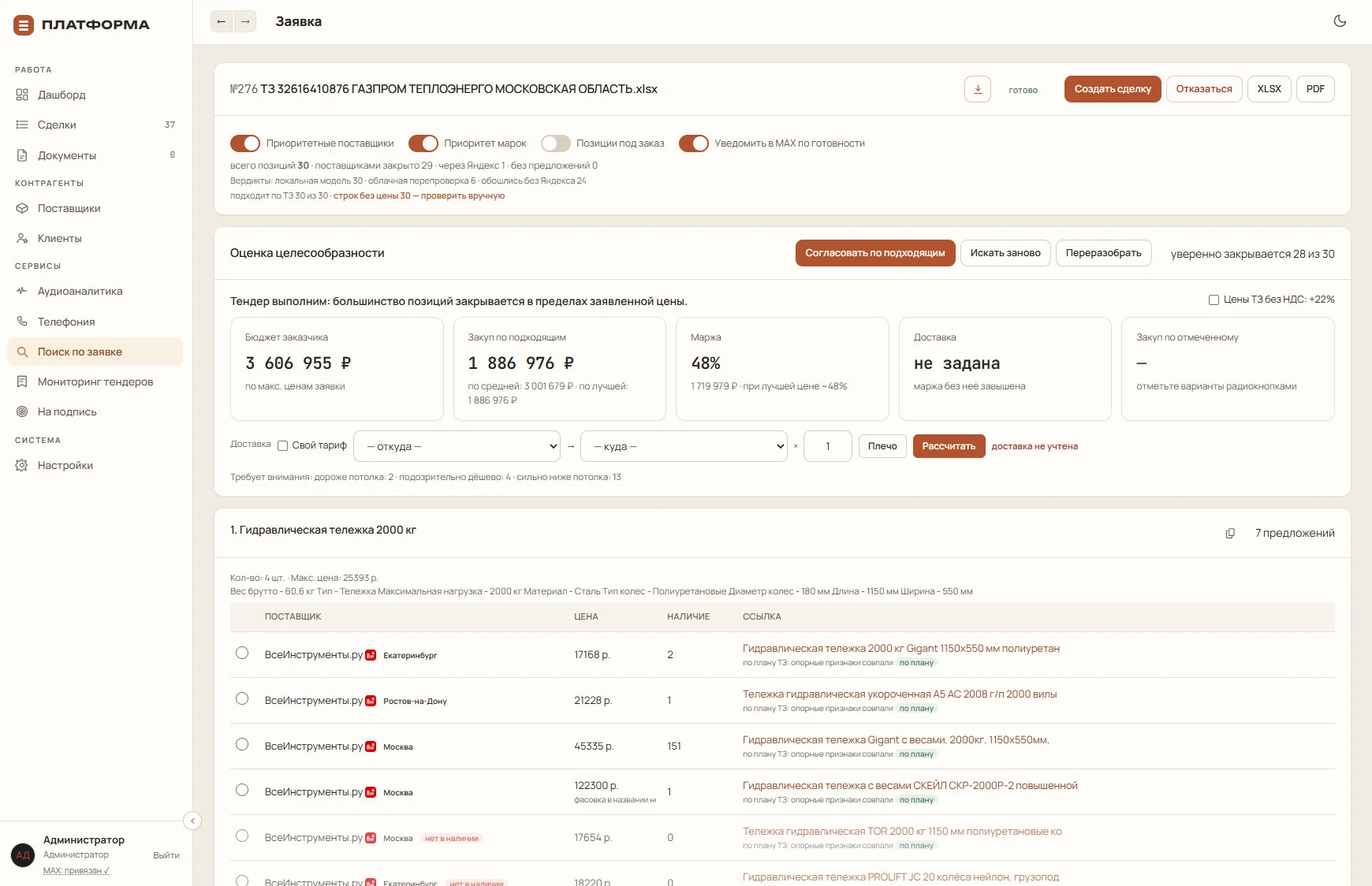Go back with the left arrow button
The image size is (1372, 886).
click(x=222, y=21)
